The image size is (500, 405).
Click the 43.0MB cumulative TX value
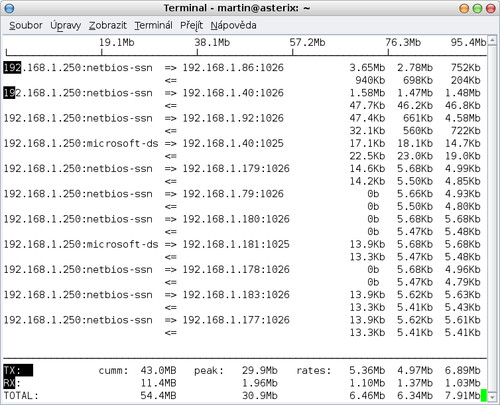coord(158,371)
